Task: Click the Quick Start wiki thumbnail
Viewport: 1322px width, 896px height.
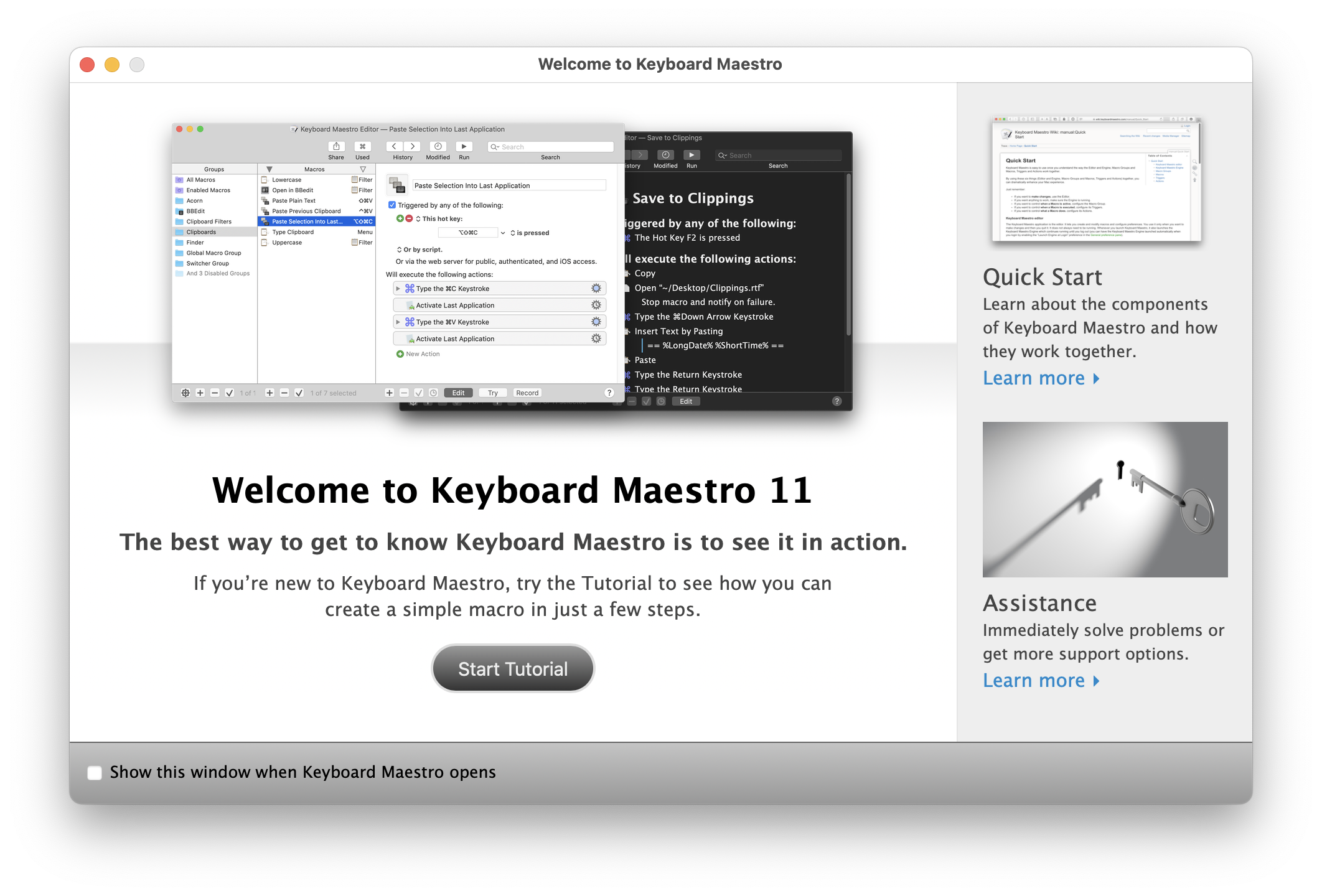Action: 1096,179
